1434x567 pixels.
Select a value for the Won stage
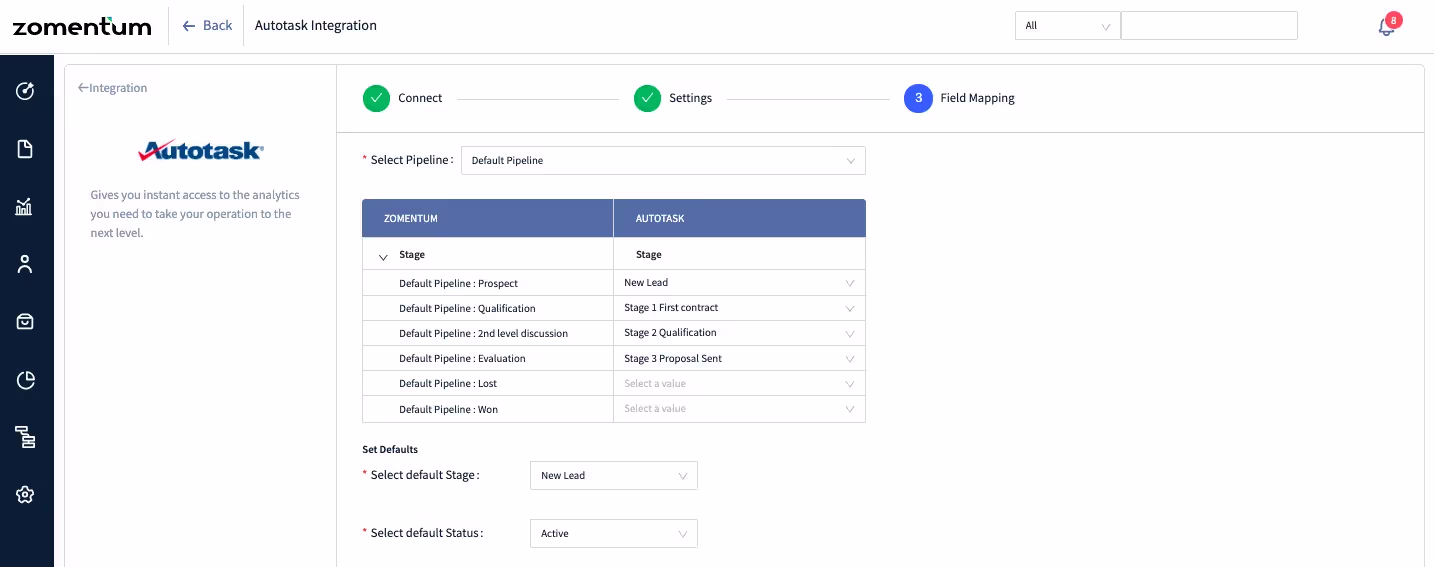(739, 409)
